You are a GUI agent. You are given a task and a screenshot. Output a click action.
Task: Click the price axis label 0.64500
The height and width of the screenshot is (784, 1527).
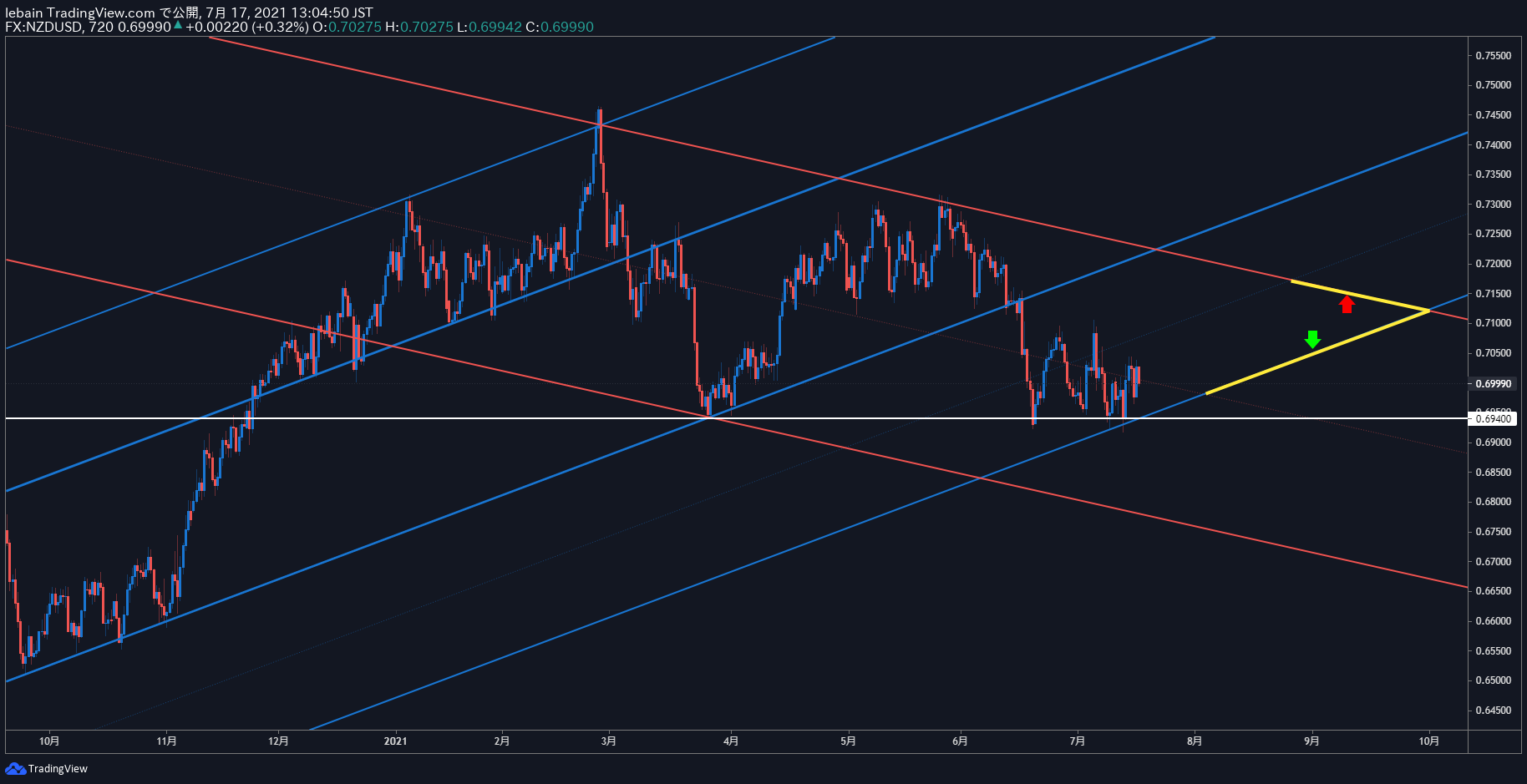pyautogui.click(x=1494, y=711)
